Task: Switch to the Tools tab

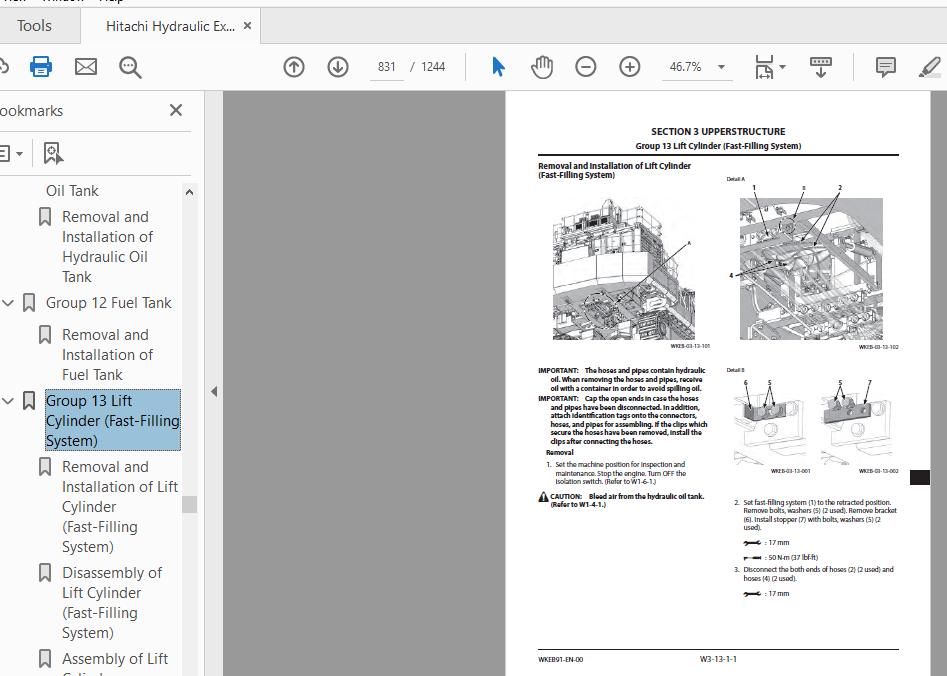Action: pyautogui.click(x=34, y=26)
